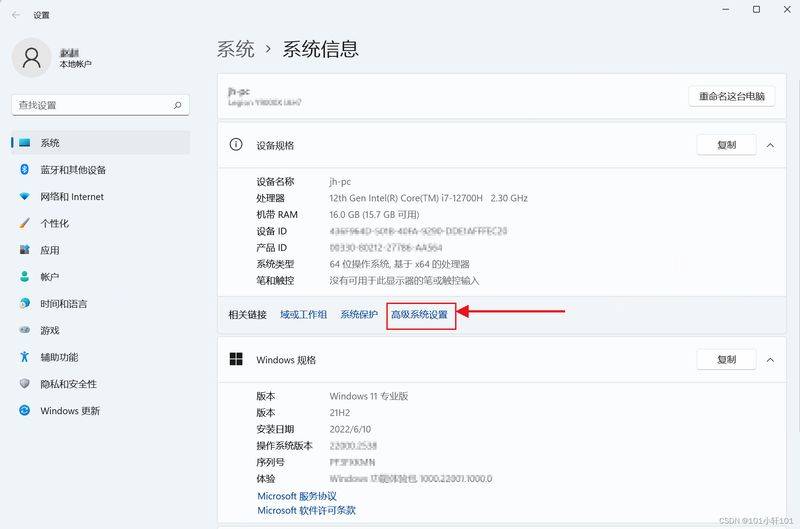This screenshot has height=529, width=800.
Task: Open Windows 更新 page
Action: pos(101,410)
